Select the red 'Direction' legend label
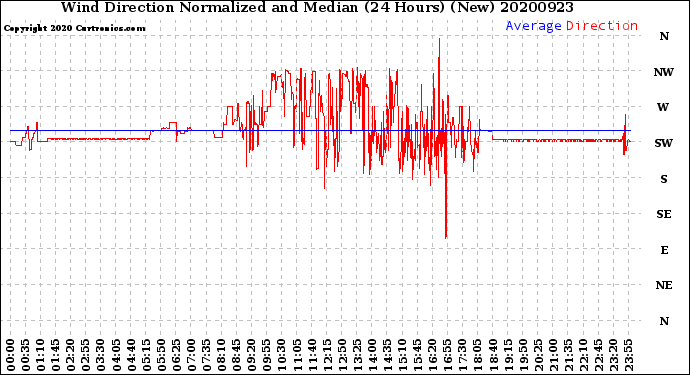Viewport: 690px width, 375px height. coord(602,26)
